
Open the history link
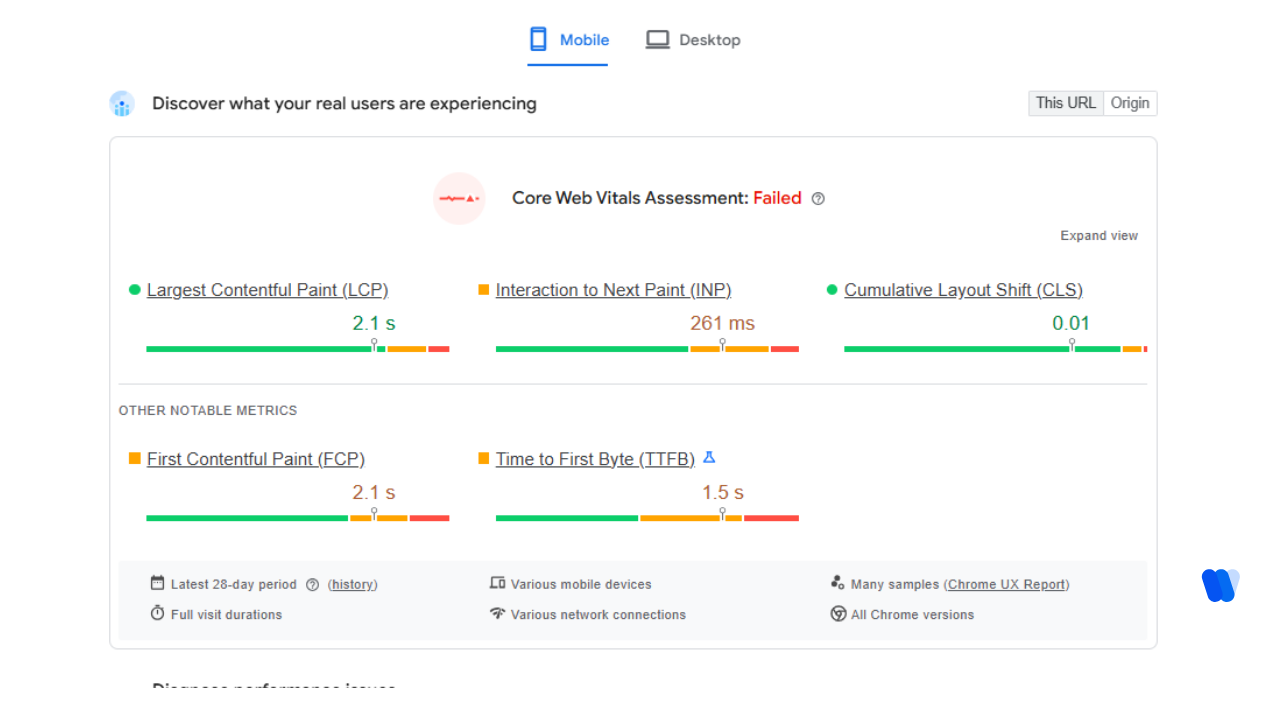[x=353, y=585]
